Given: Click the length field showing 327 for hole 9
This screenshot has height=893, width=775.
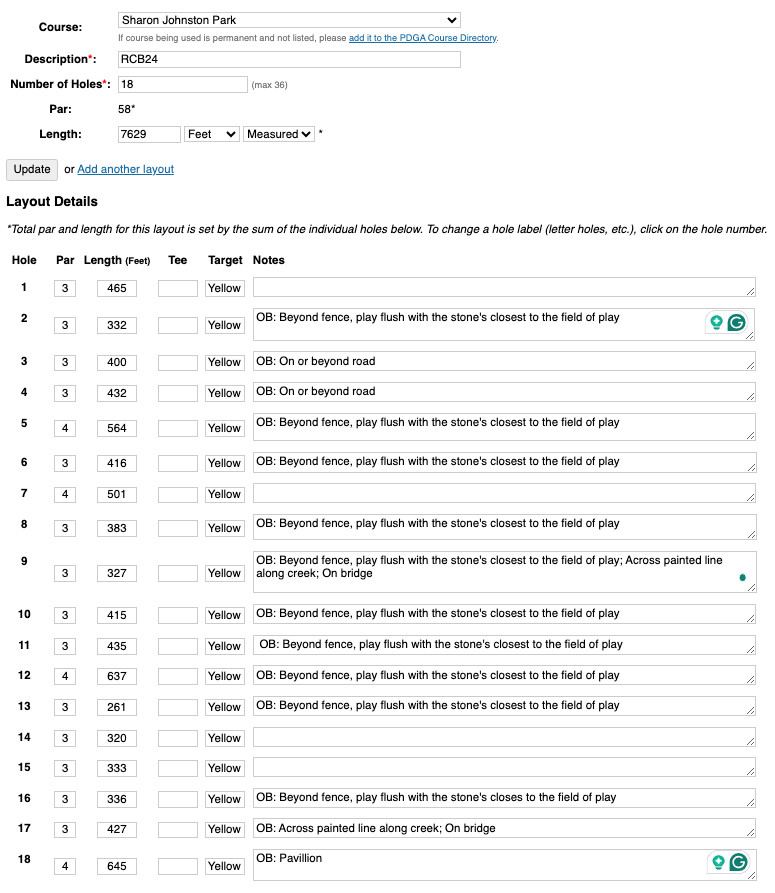Looking at the screenshot, I should 117,574.
